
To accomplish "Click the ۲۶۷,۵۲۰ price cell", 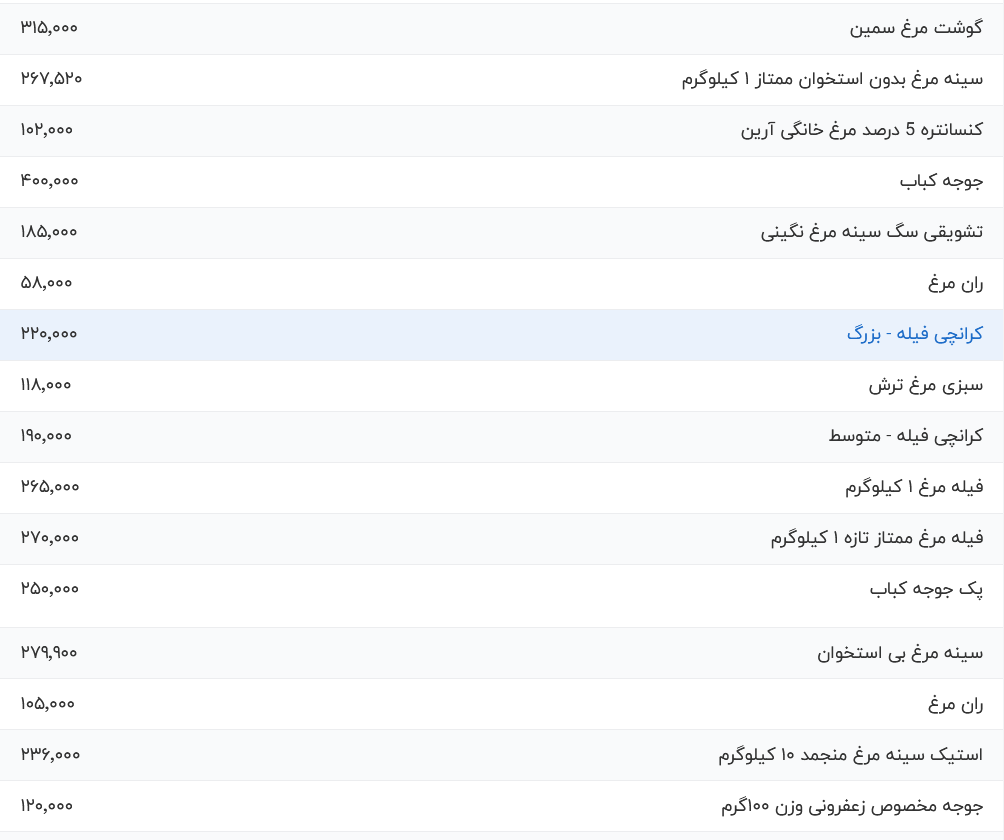I will (x=51, y=79).
